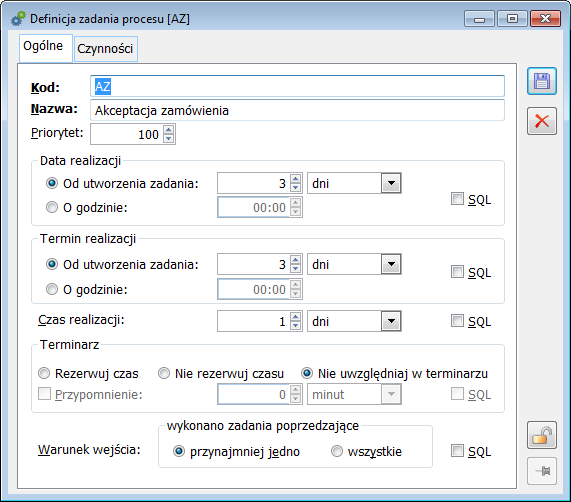Screen dimensions: 571x502
Task: Click the save floppy disk icon
Action: point(542,81)
